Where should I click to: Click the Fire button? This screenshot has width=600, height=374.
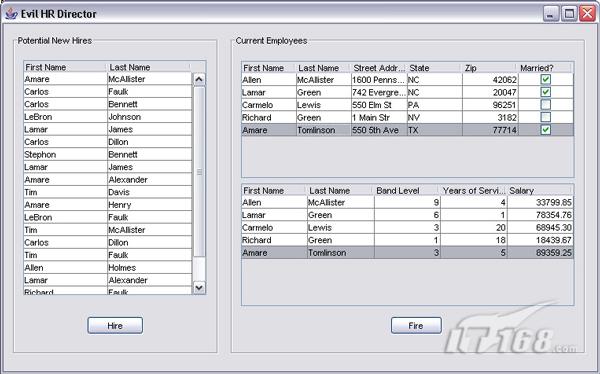coord(416,325)
